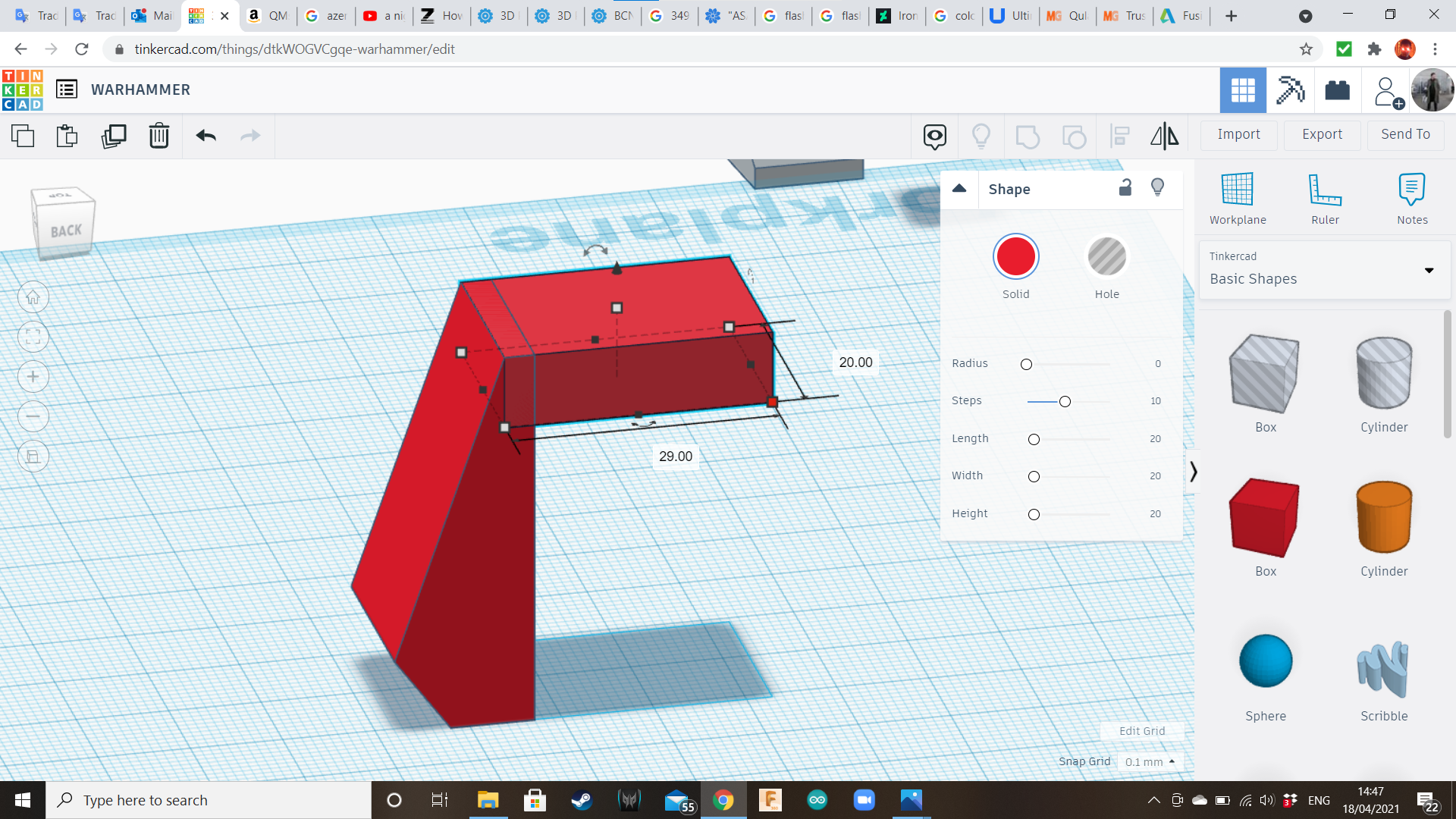Click the Home view icon

(33, 297)
